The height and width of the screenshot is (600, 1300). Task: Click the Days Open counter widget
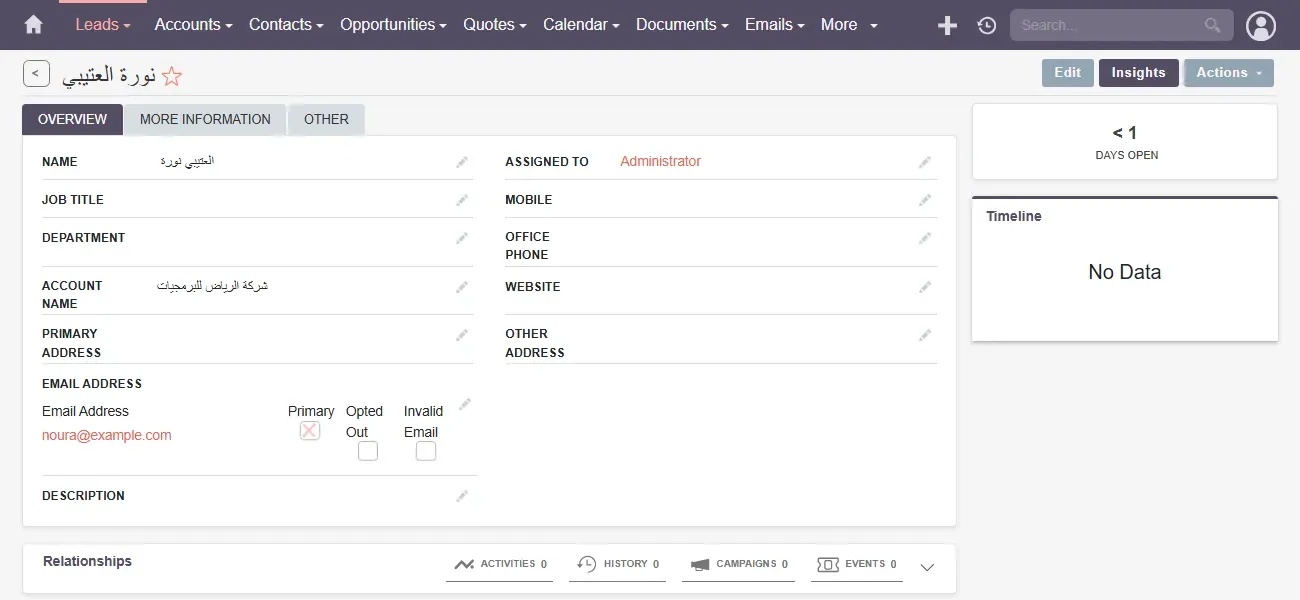point(1125,142)
